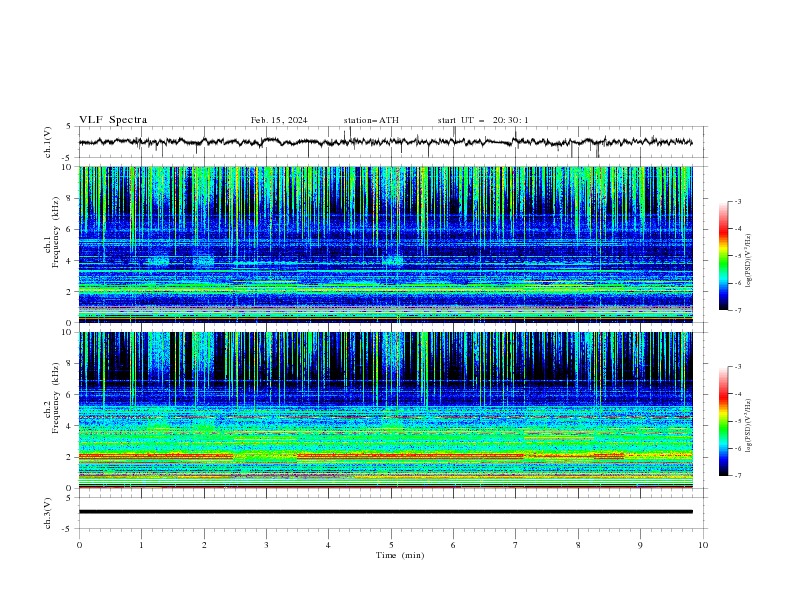Click the "-6" tick on ch.2 color bar

pyautogui.click(x=738, y=448)
